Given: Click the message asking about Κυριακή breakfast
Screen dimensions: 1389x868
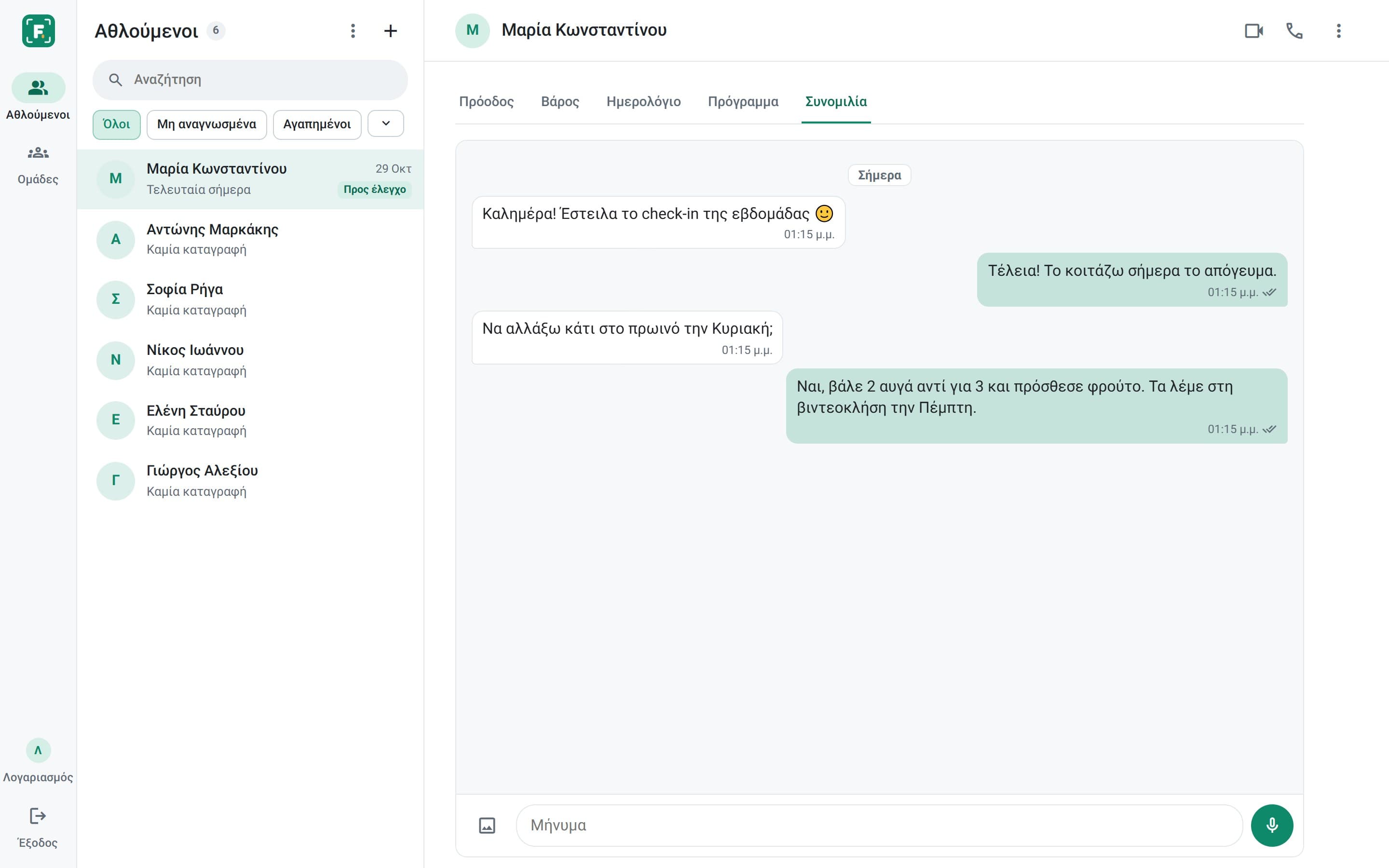Looking at the screenshot, I should tap(627, 338).
